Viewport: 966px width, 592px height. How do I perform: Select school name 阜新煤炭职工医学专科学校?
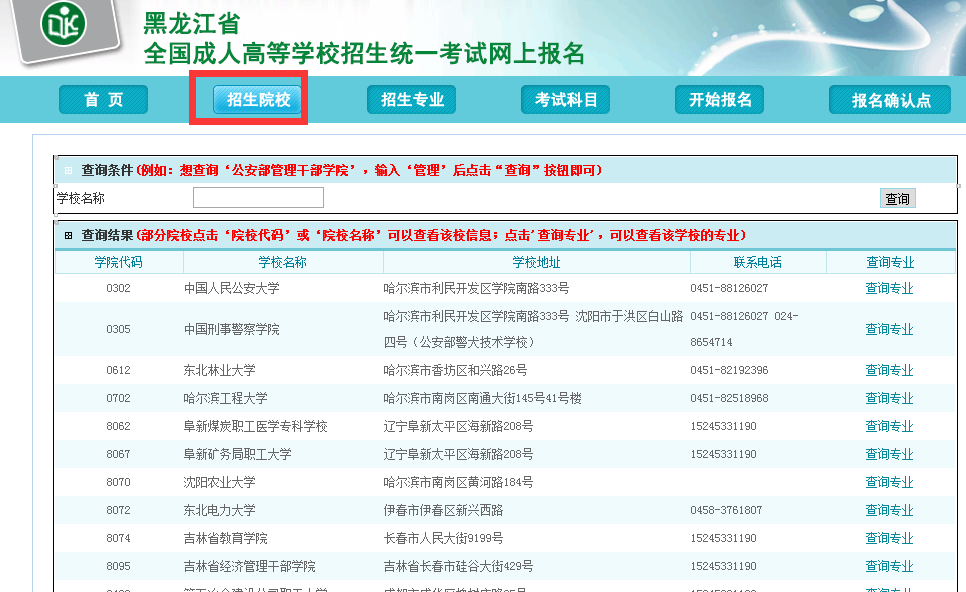pos(256,426)
